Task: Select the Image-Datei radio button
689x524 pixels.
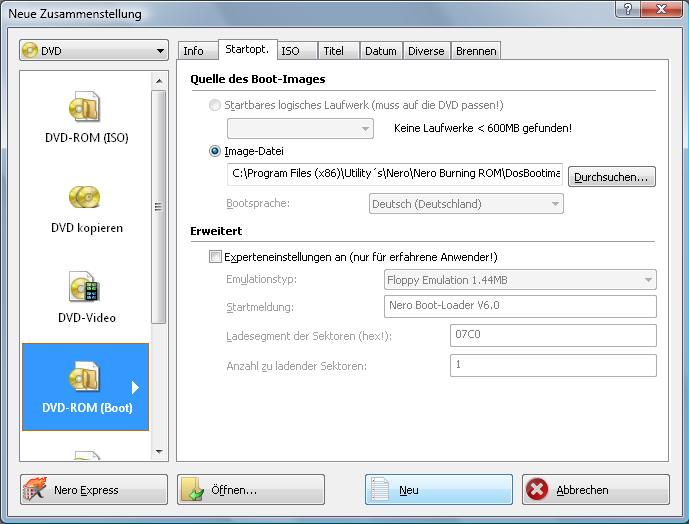Action: (x=214, y=151)
